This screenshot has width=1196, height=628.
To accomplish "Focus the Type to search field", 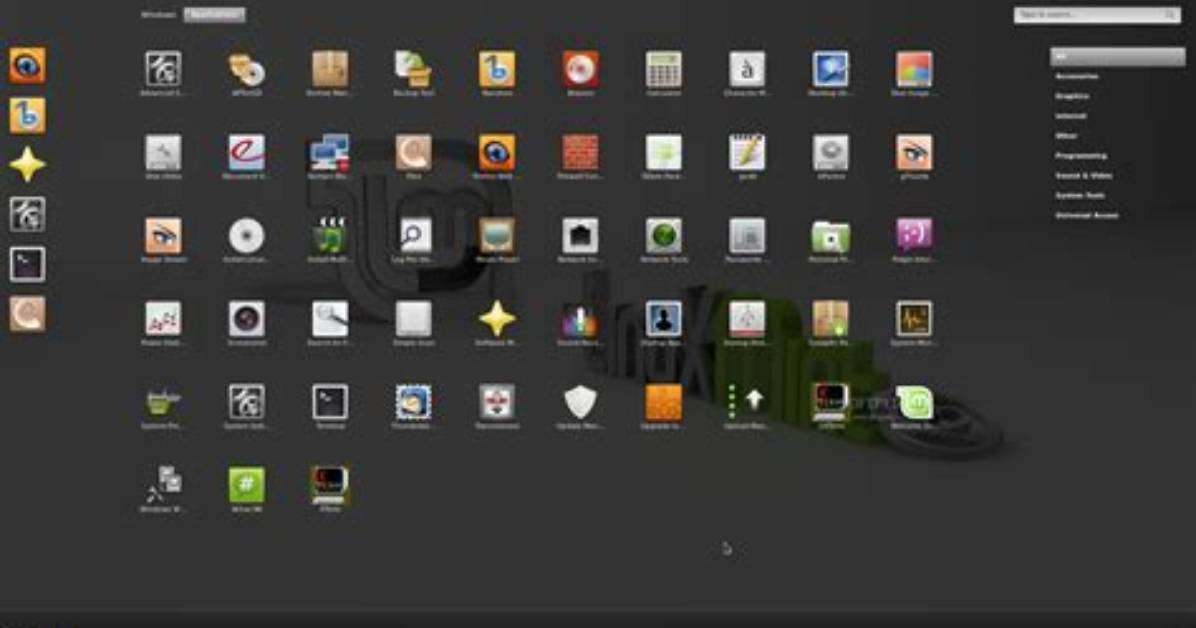I will click(1097, 14).
